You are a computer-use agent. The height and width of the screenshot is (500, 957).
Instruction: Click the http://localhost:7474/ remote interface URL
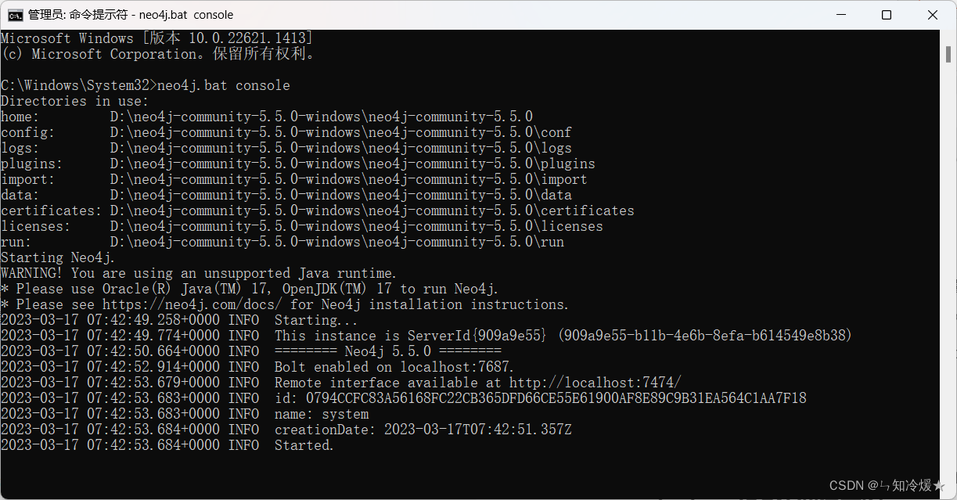click(595, 383)
